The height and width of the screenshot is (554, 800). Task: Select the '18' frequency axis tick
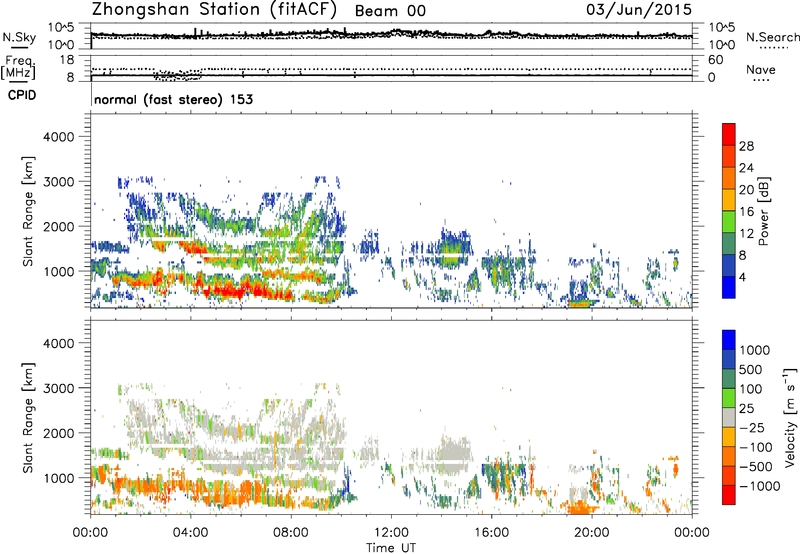point(67,60)
